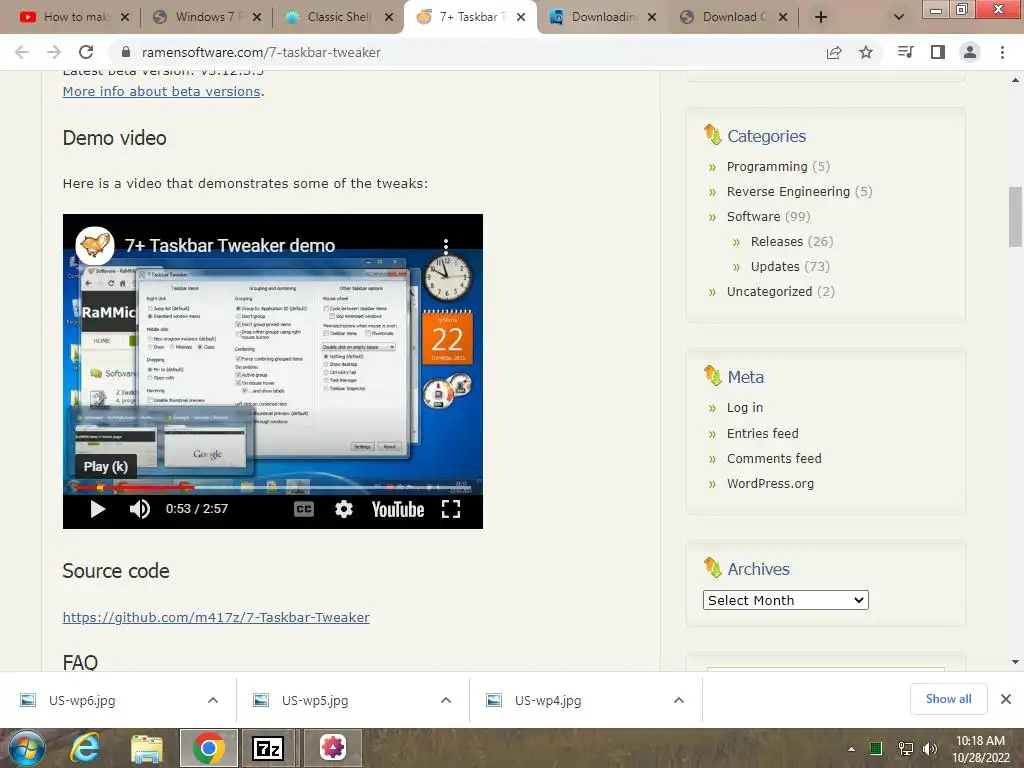Screen dimensions: 1024x768
Task: Expand options for US-wp4.jpg download
Action: click(x=679, y=700)
